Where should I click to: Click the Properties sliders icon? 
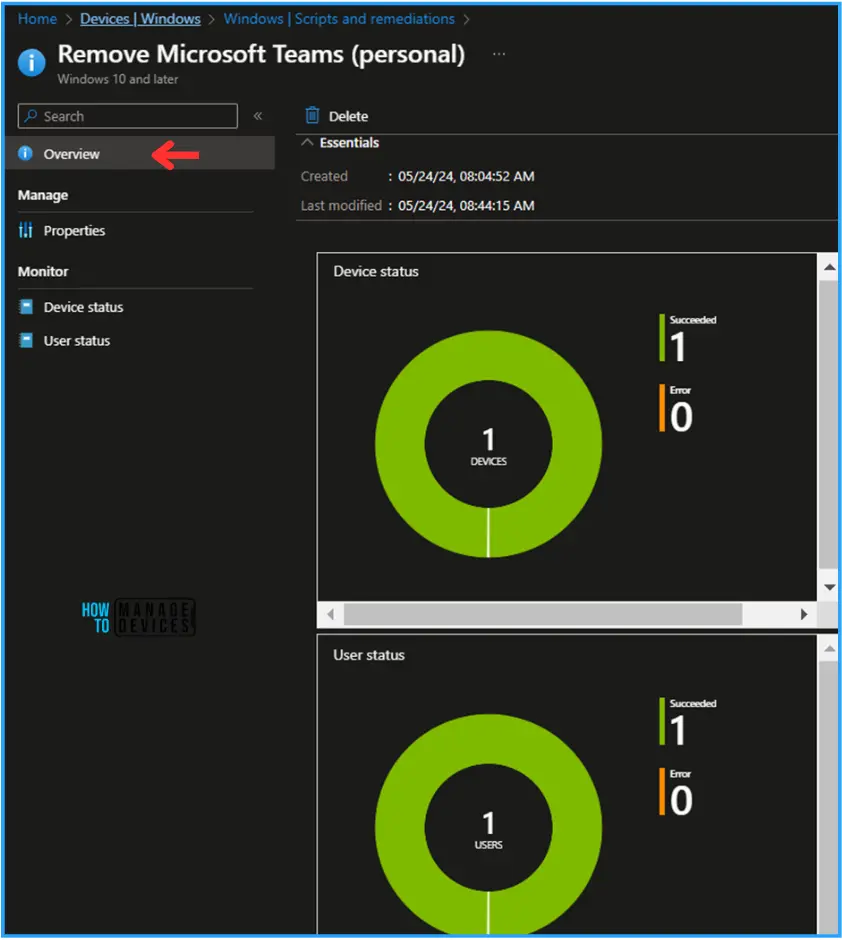click(x=25, y=230)
